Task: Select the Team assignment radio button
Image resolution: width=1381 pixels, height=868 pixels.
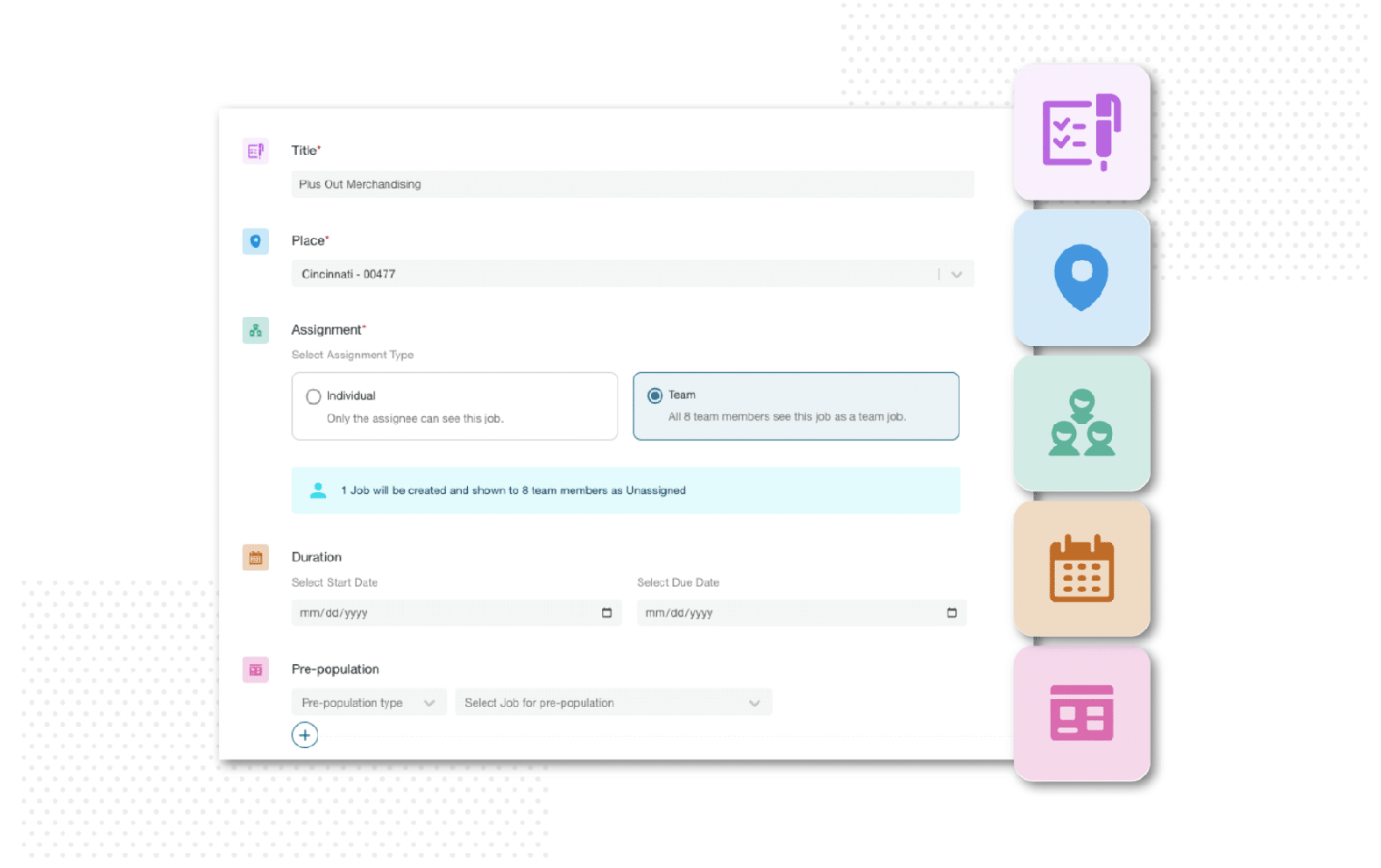Action: click(x=655, y=396)
